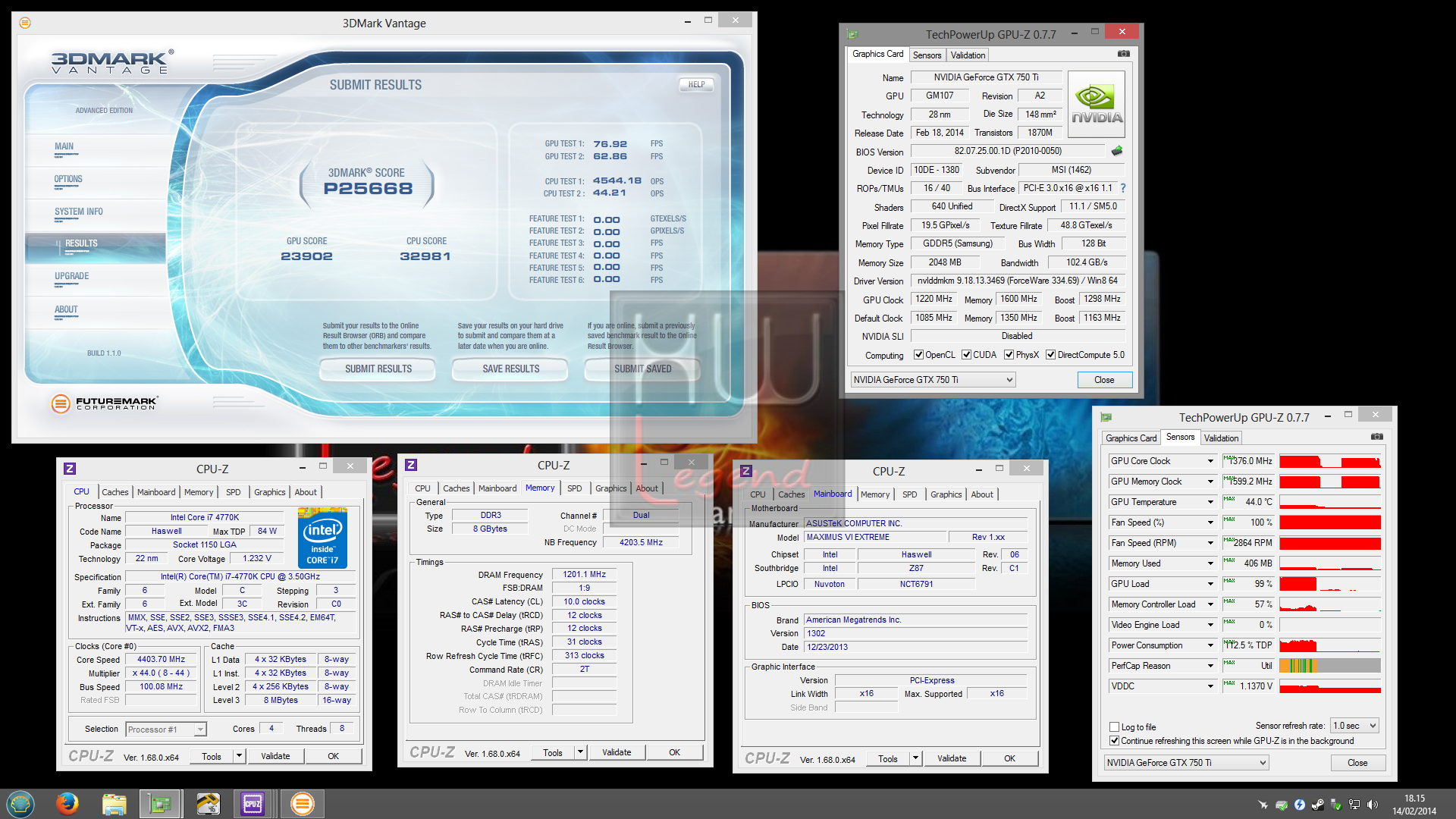
Task: Open the GPU Temperature sensor dropdown
Action: pyautogui.click(x=1210, y=502)
